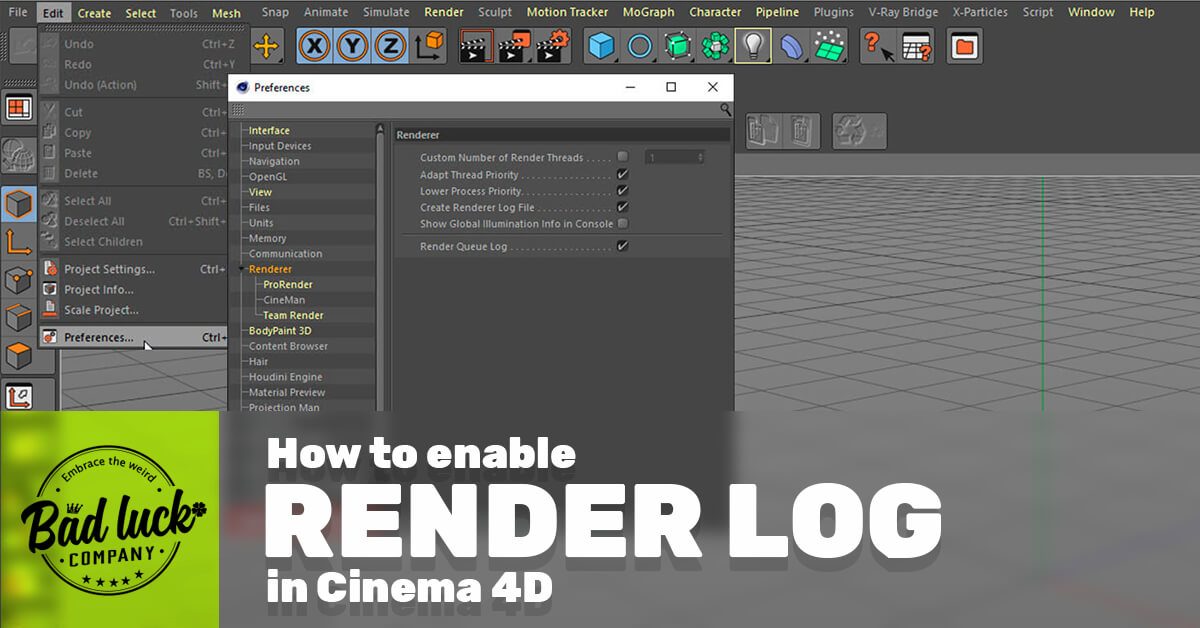1200x628 pixels.
Task: Enable Custom Number of Render Threads
Action: 622,158
